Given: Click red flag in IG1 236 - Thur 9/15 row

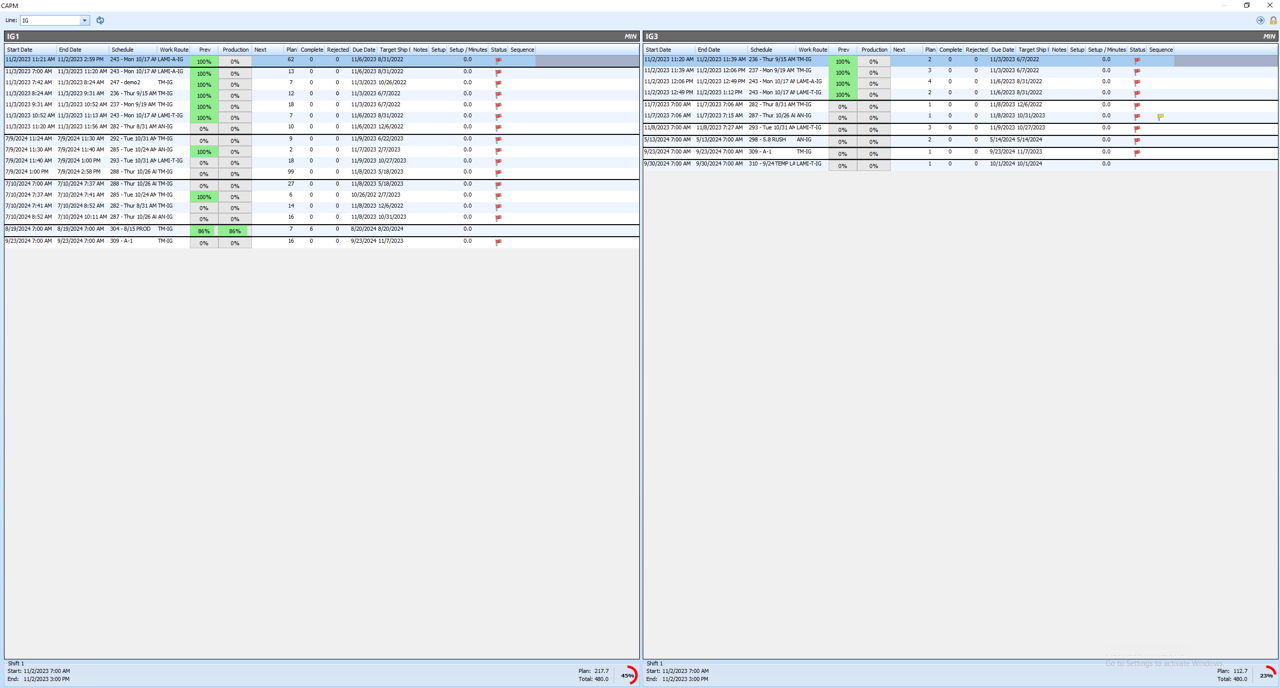Looking at the screenshot, I should (498, 94).
